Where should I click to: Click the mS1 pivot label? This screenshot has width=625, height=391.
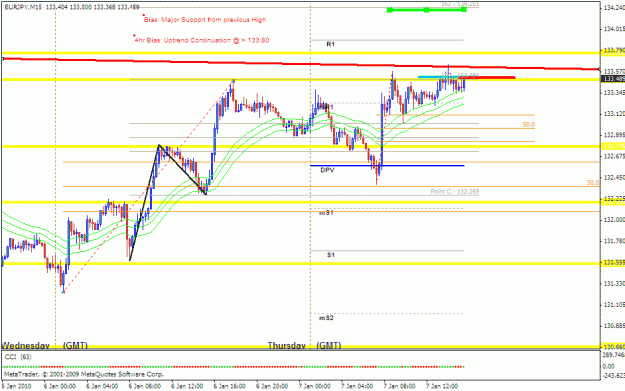point(326,213)
